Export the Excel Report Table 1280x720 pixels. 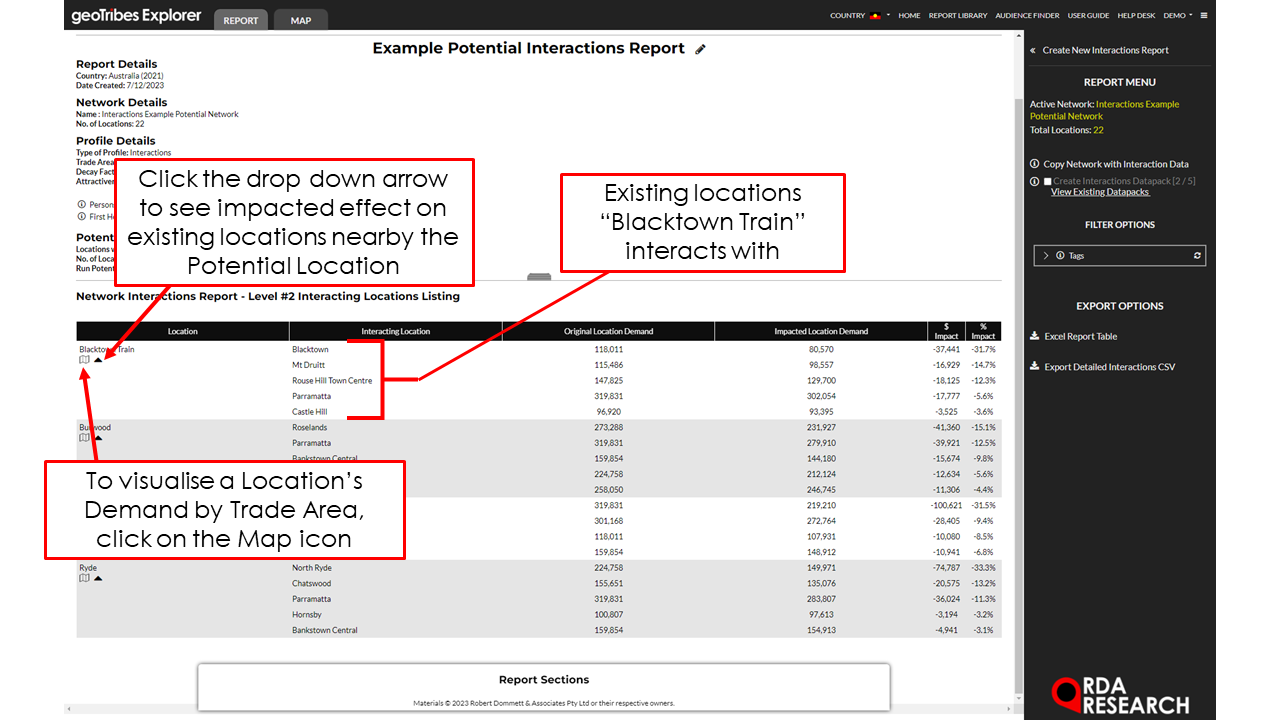1080,337
